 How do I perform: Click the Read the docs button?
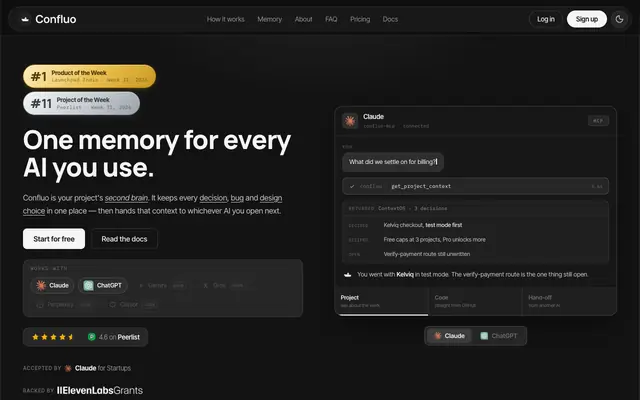pyautogui.click(x=124, y=239)
